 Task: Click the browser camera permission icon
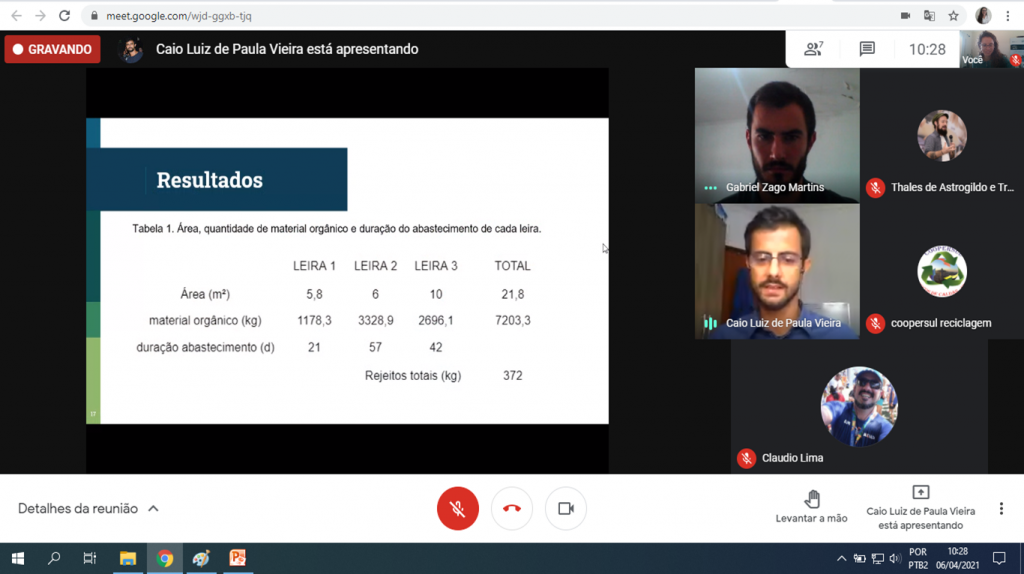point(905,16)
